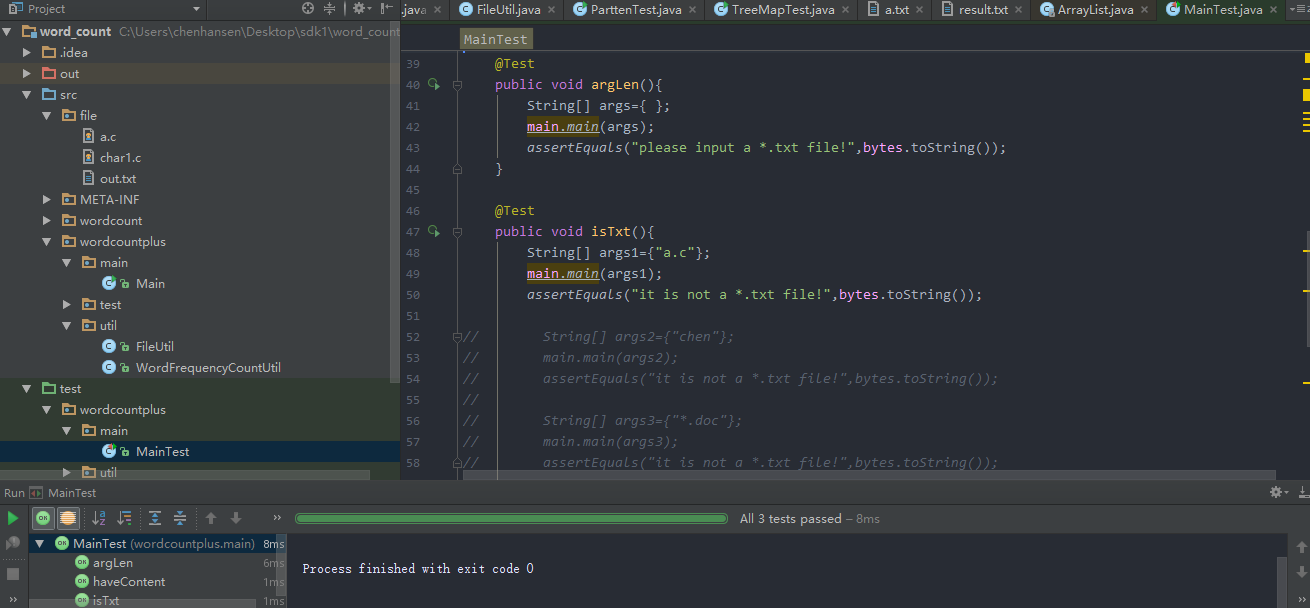
Task: Click scroll-from-source target icon in Project panel
Action: coord(308,9)
